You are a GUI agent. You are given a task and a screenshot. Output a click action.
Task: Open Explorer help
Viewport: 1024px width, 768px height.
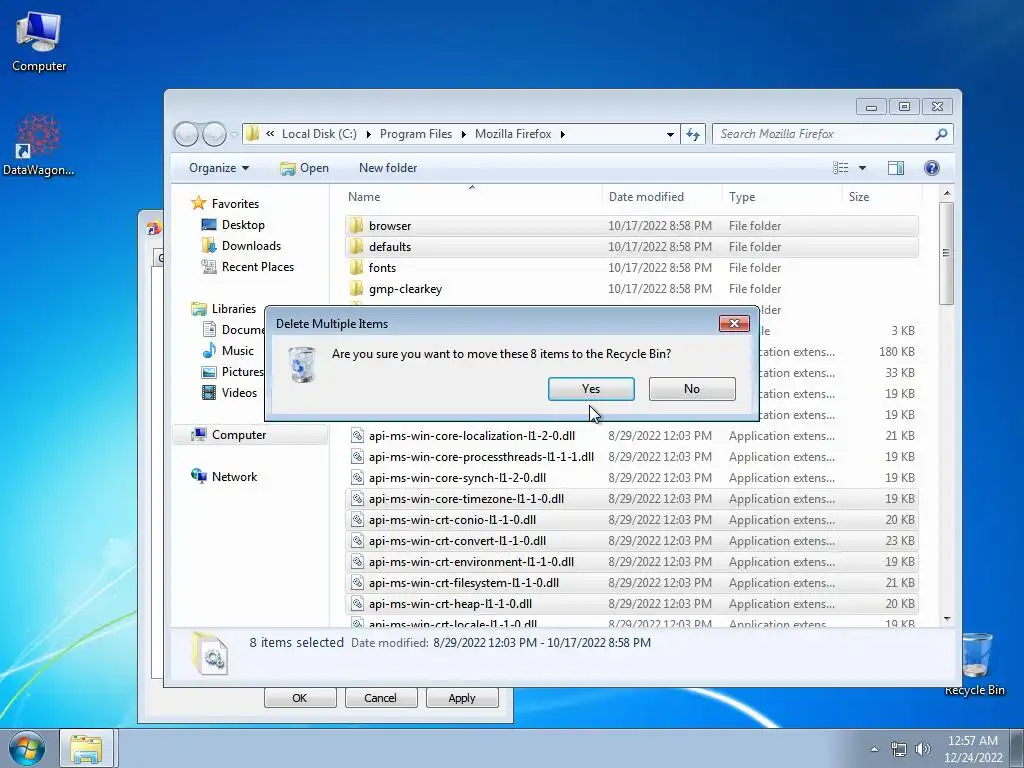(932, 168)
